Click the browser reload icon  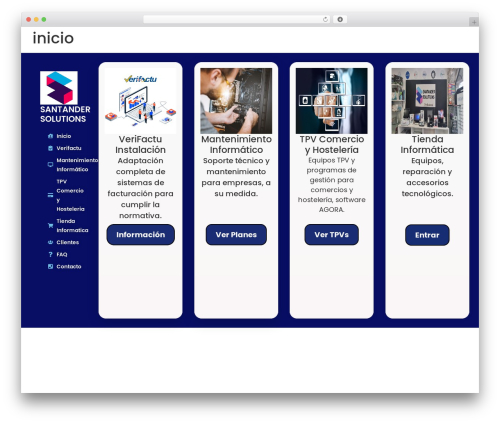[325, 19]
